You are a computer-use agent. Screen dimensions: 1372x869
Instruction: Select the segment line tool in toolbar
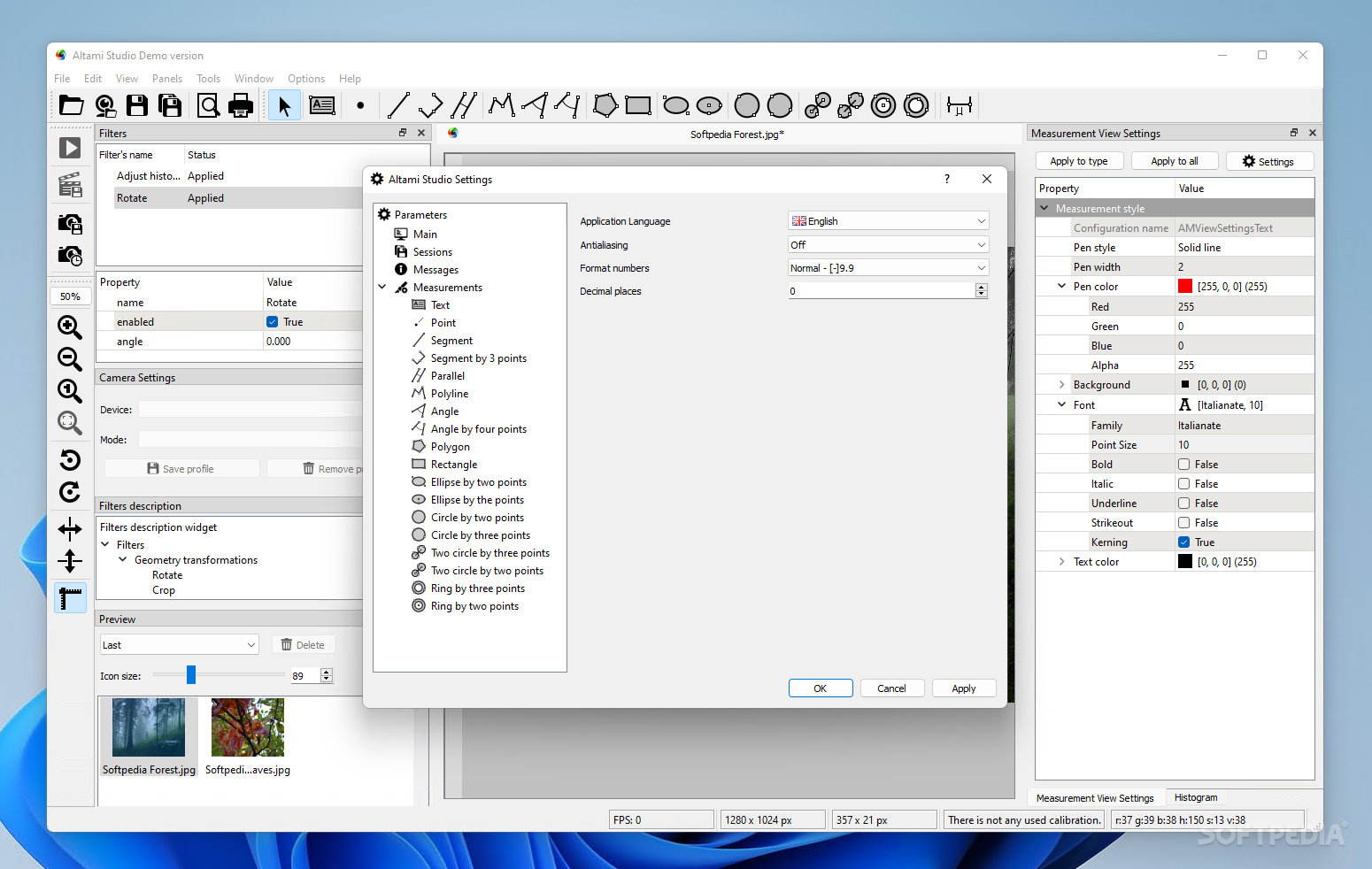pyautogui.click(x=397, y=105)
